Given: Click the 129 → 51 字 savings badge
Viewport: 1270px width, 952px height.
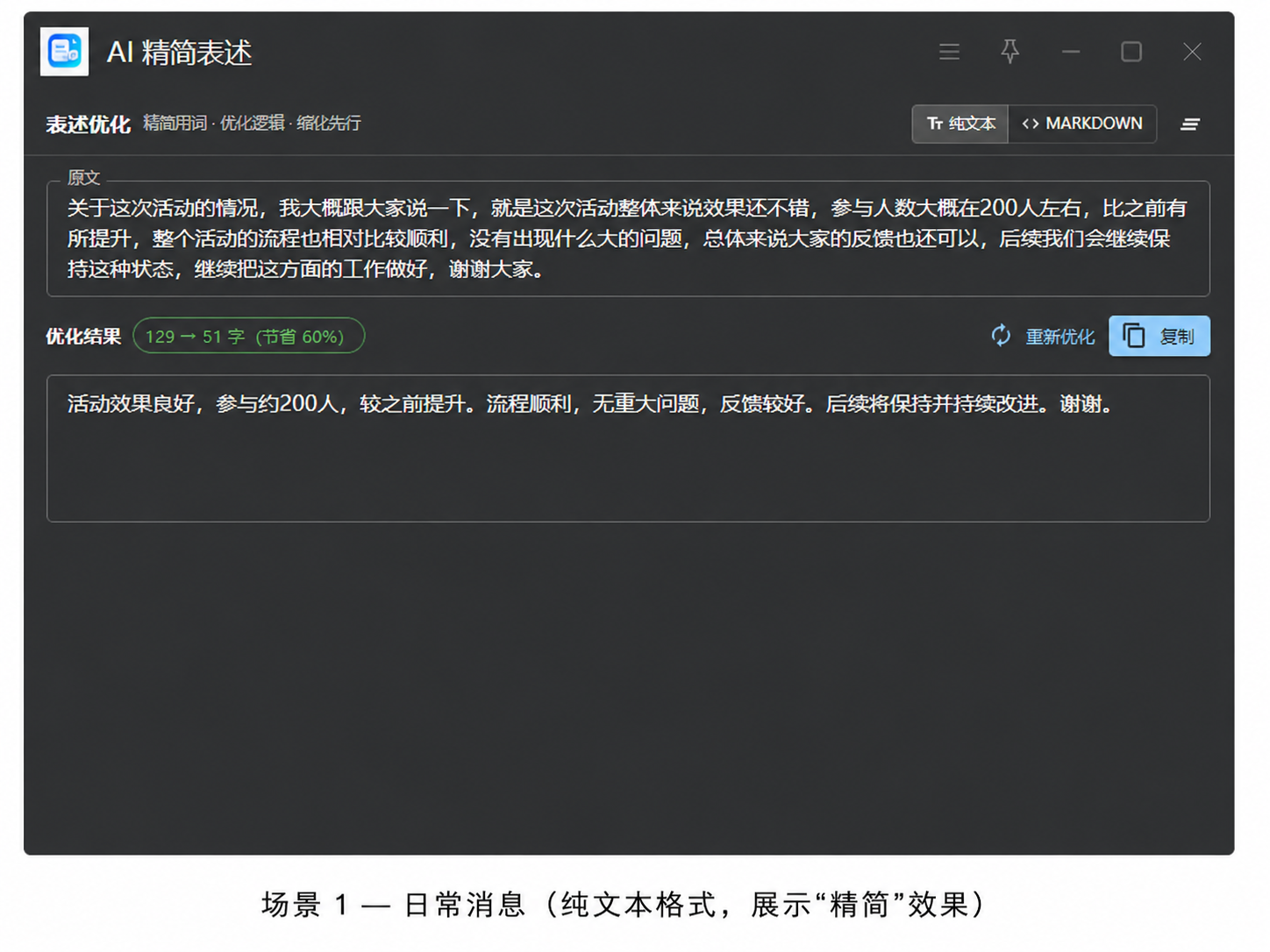Looking at the screenshot, I should pos(249,336).
